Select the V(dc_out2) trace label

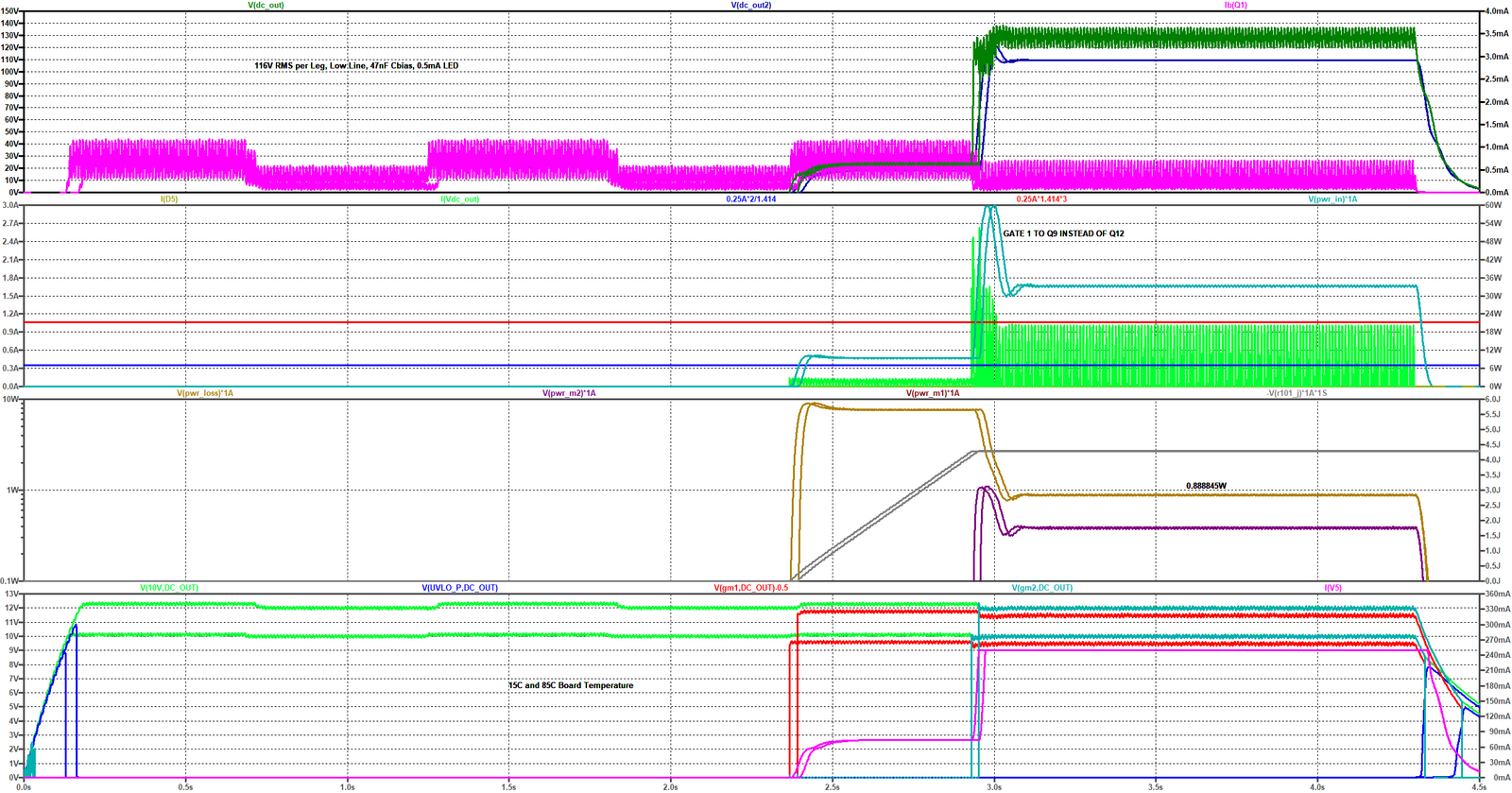point(751,6)
